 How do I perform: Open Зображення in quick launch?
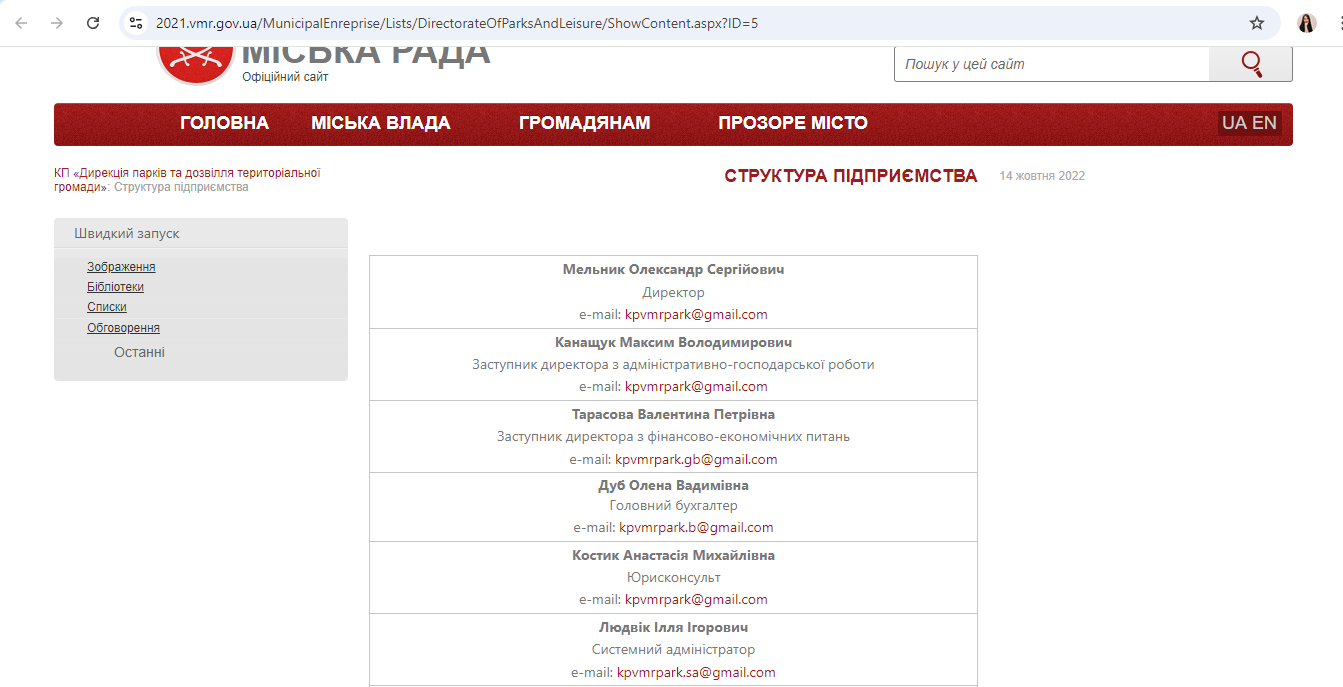click(x=121, y=267)
